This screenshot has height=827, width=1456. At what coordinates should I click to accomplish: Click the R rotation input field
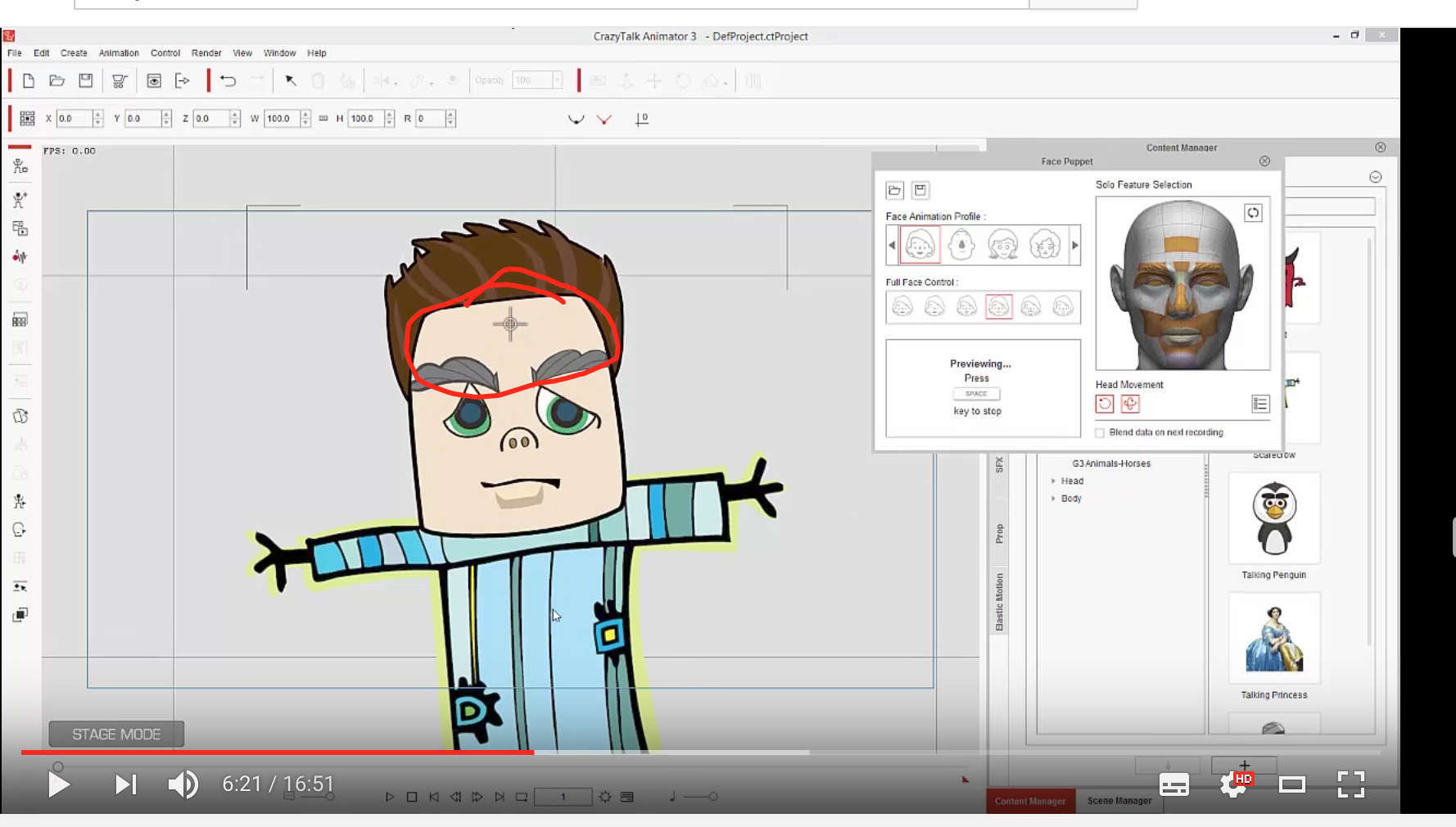(x=430, y=119)
